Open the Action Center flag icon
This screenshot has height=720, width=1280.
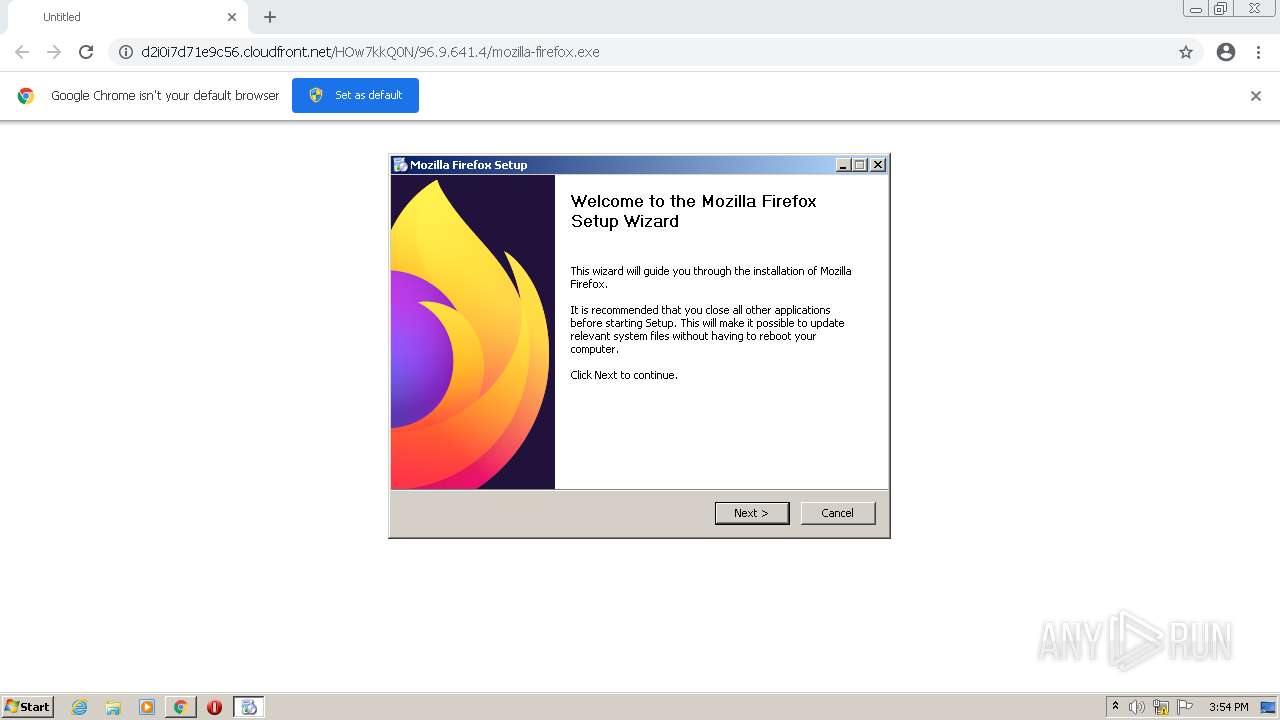[x=1185, y=707]
